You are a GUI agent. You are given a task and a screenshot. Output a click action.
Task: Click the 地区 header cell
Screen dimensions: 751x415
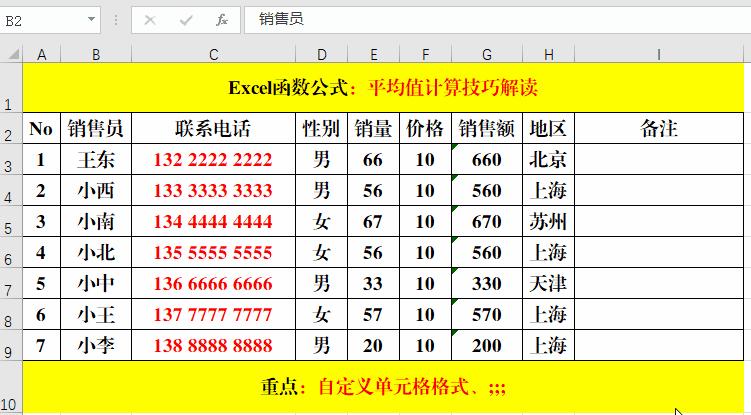pos(548,128)
